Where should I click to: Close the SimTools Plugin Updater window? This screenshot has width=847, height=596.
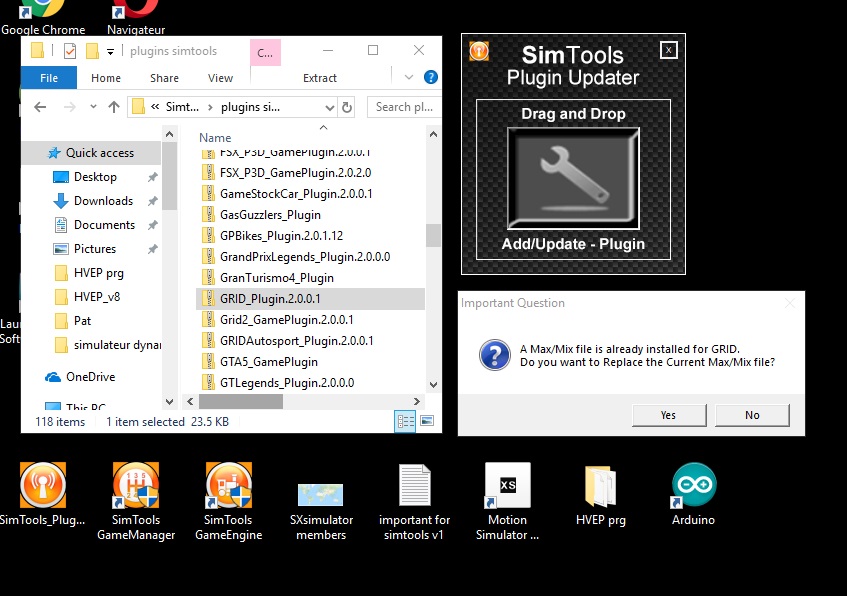click(x=668, y=50)
